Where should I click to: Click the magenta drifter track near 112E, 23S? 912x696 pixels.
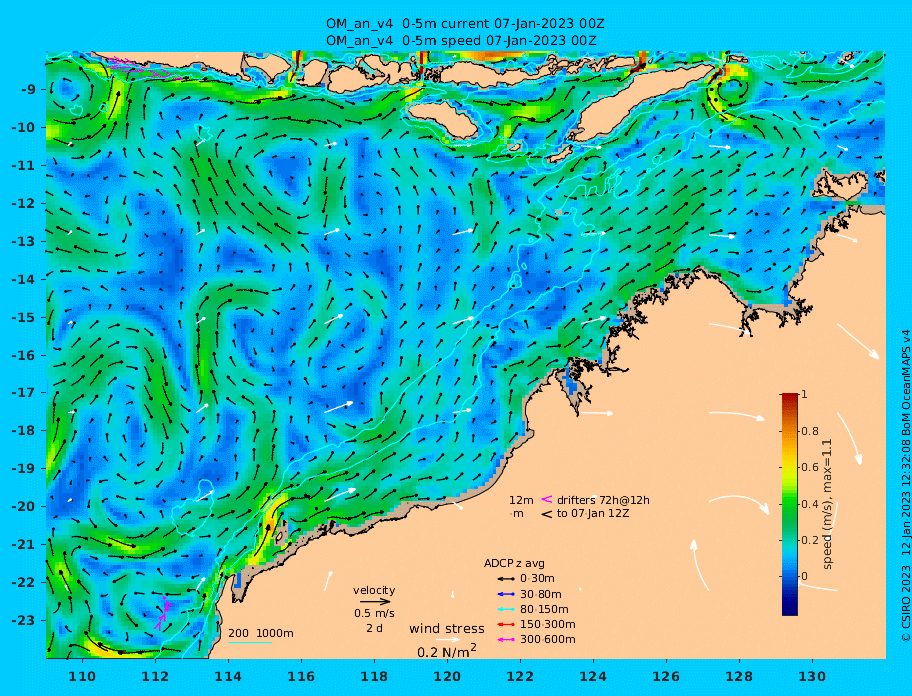click(163, 614)
